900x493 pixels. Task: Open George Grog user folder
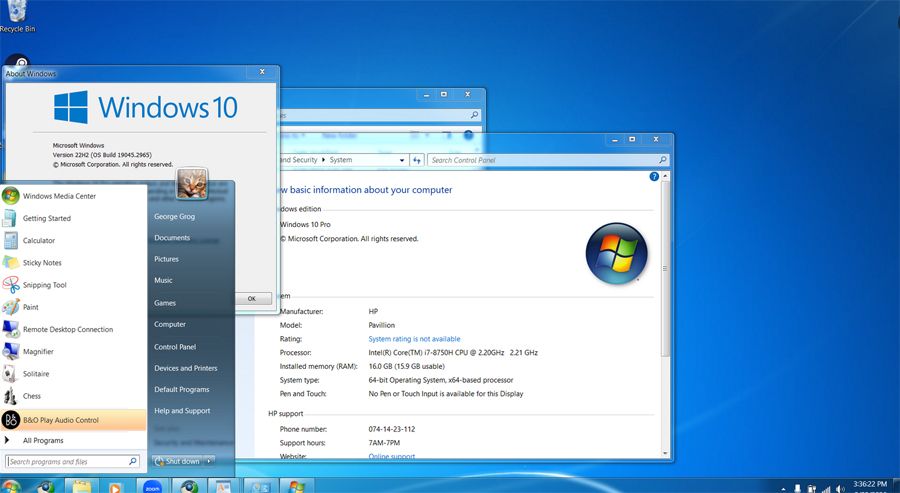point(174,216)
